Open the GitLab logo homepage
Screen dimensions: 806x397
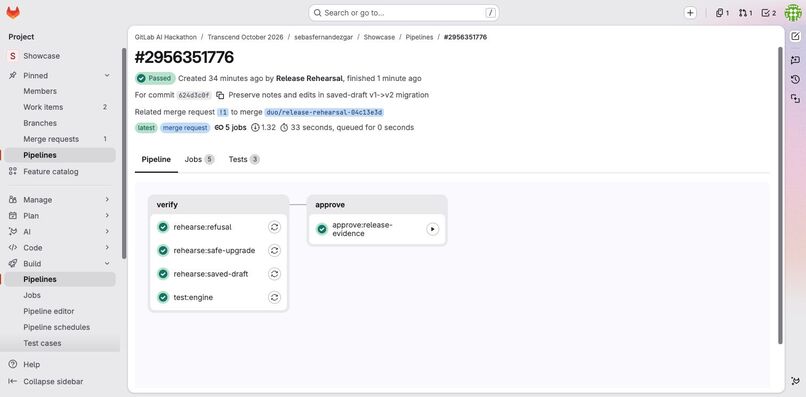13,13
